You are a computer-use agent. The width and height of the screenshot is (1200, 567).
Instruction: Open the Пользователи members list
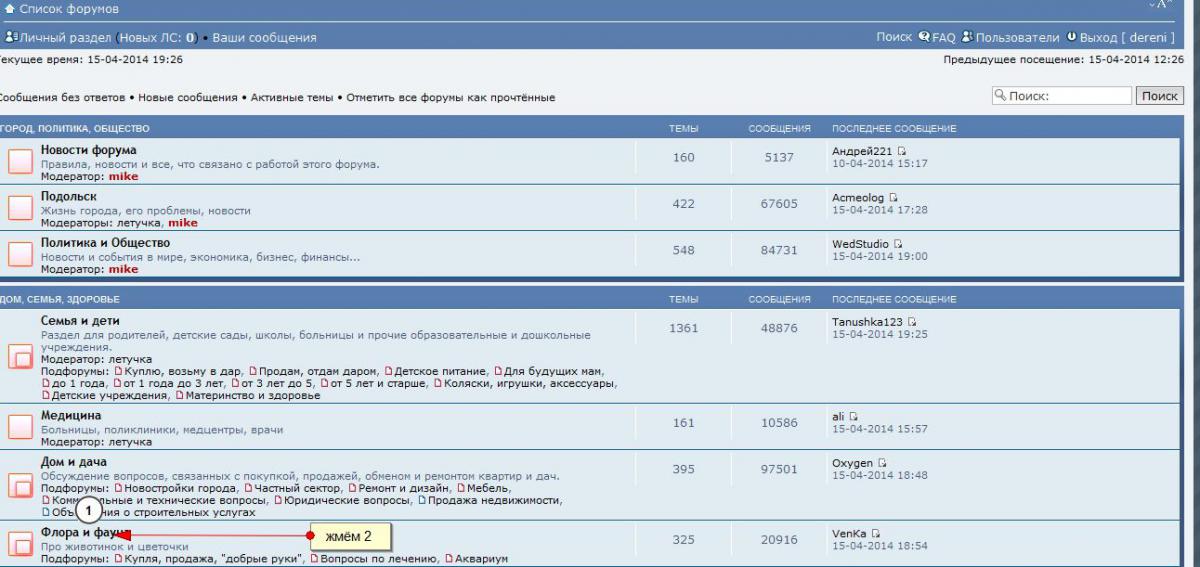click(x=1017, y=37)
